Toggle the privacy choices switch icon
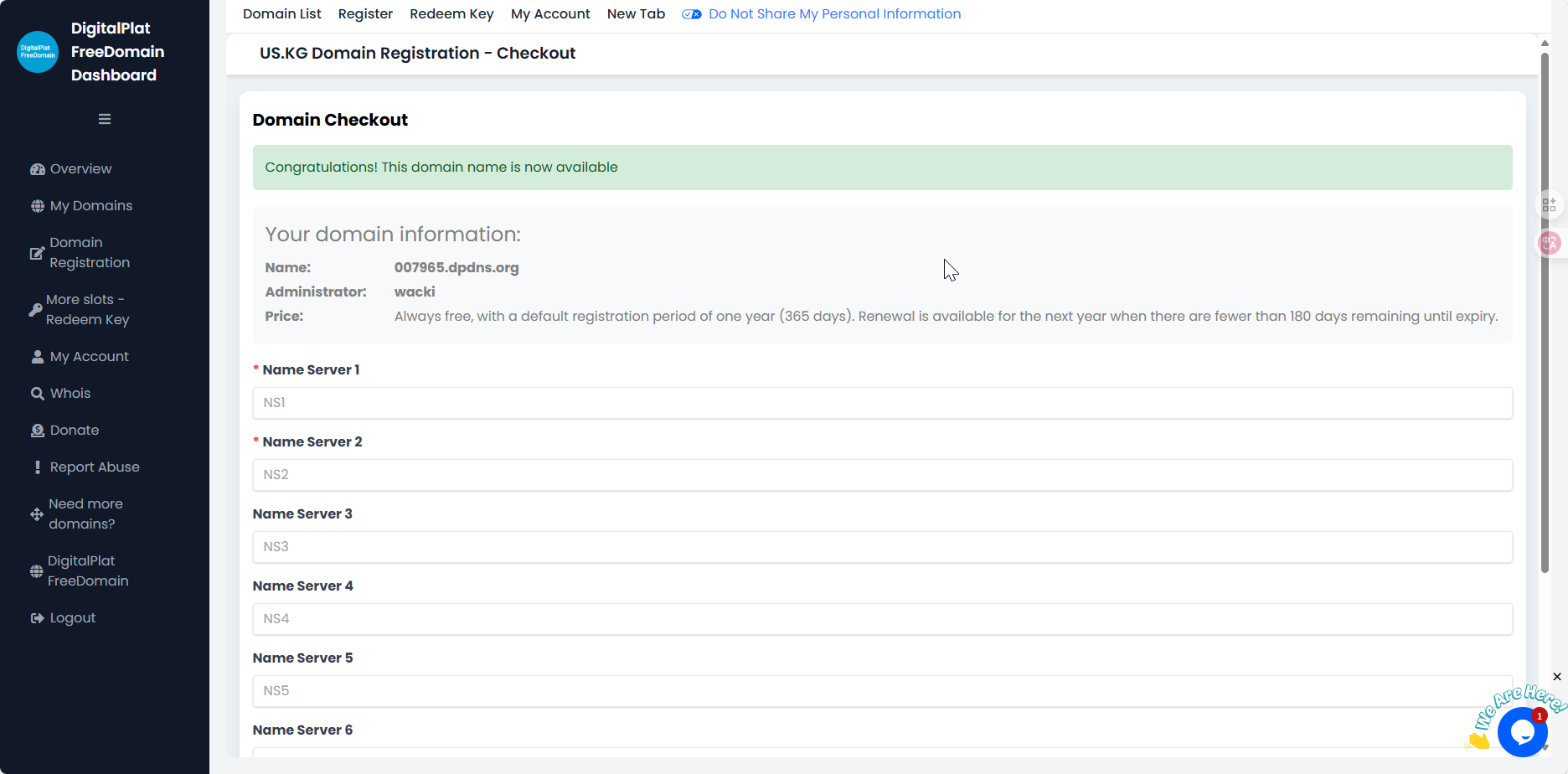This screenshot has height=774, width=1568. tap(691, 14)
